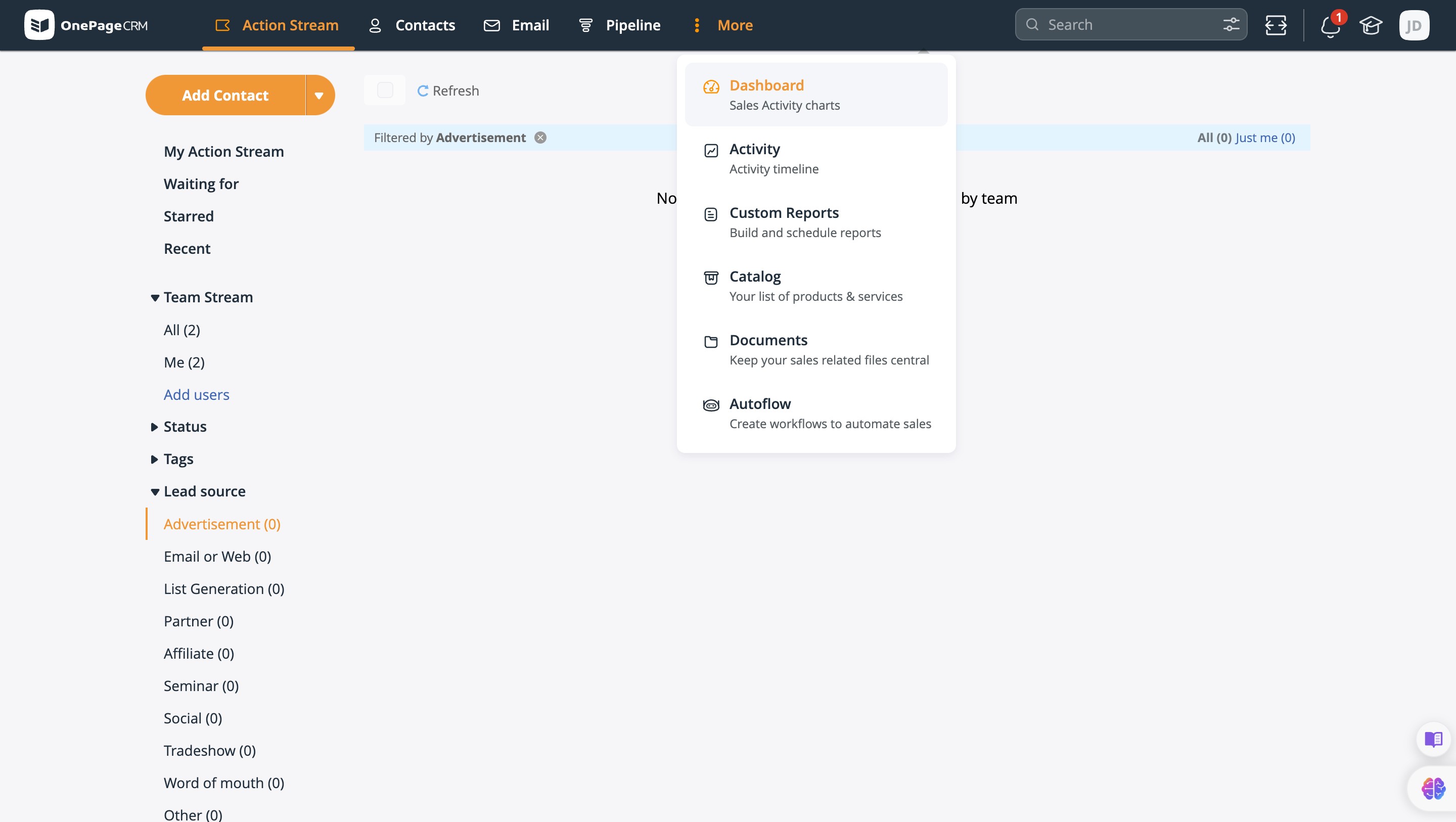Click the JD user avatar
The height and width of the screenshot is (822, 1456).
(x=1414, y=25)
